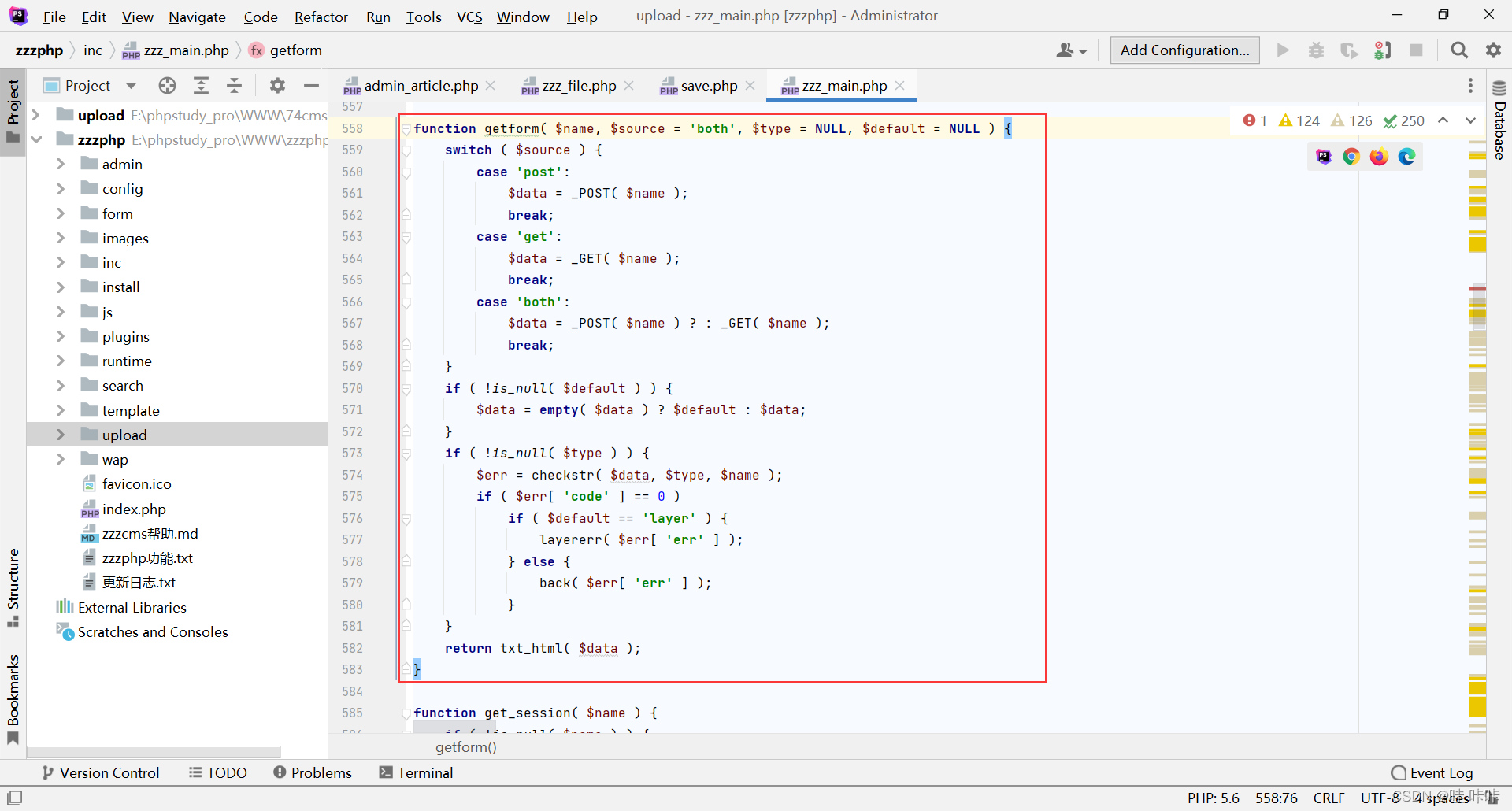Select index.php in the project tree
Viewport: 1512px width, 811px height.
(x=134, y=509)
